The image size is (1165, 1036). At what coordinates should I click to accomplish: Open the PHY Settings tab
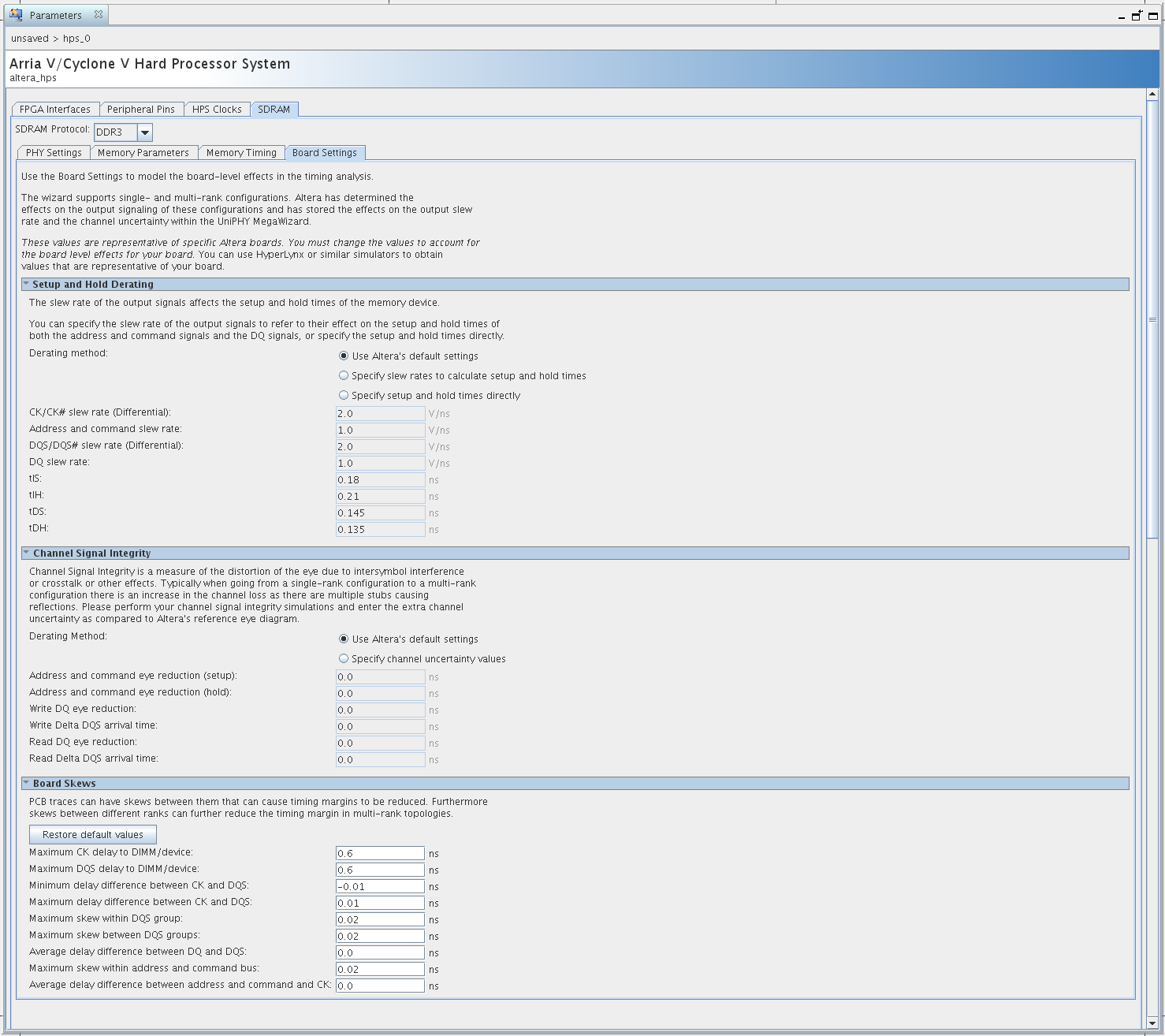point(54,153)
